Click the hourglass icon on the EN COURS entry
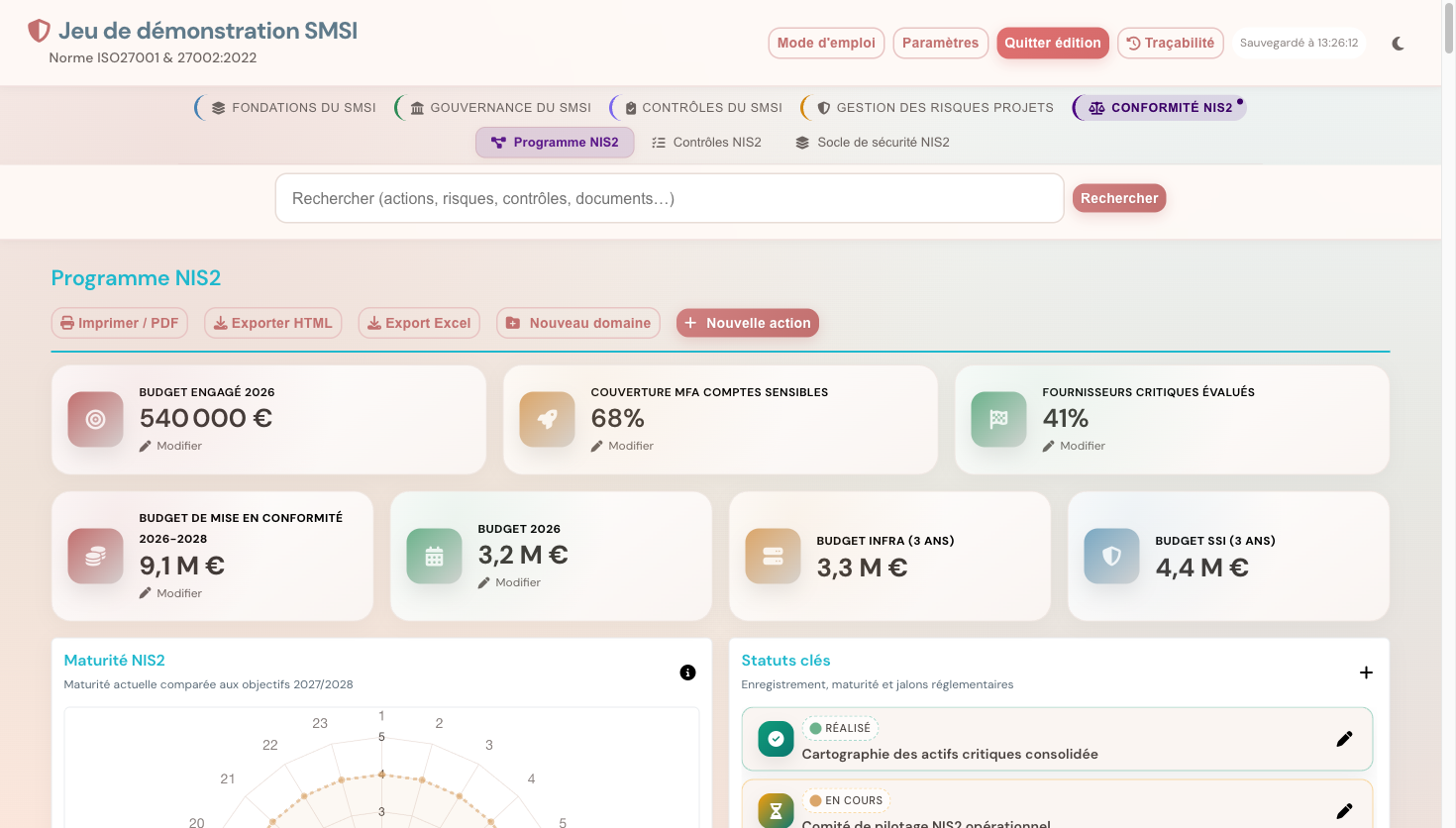Viewport: 1456px width, 828px height. 776,810
